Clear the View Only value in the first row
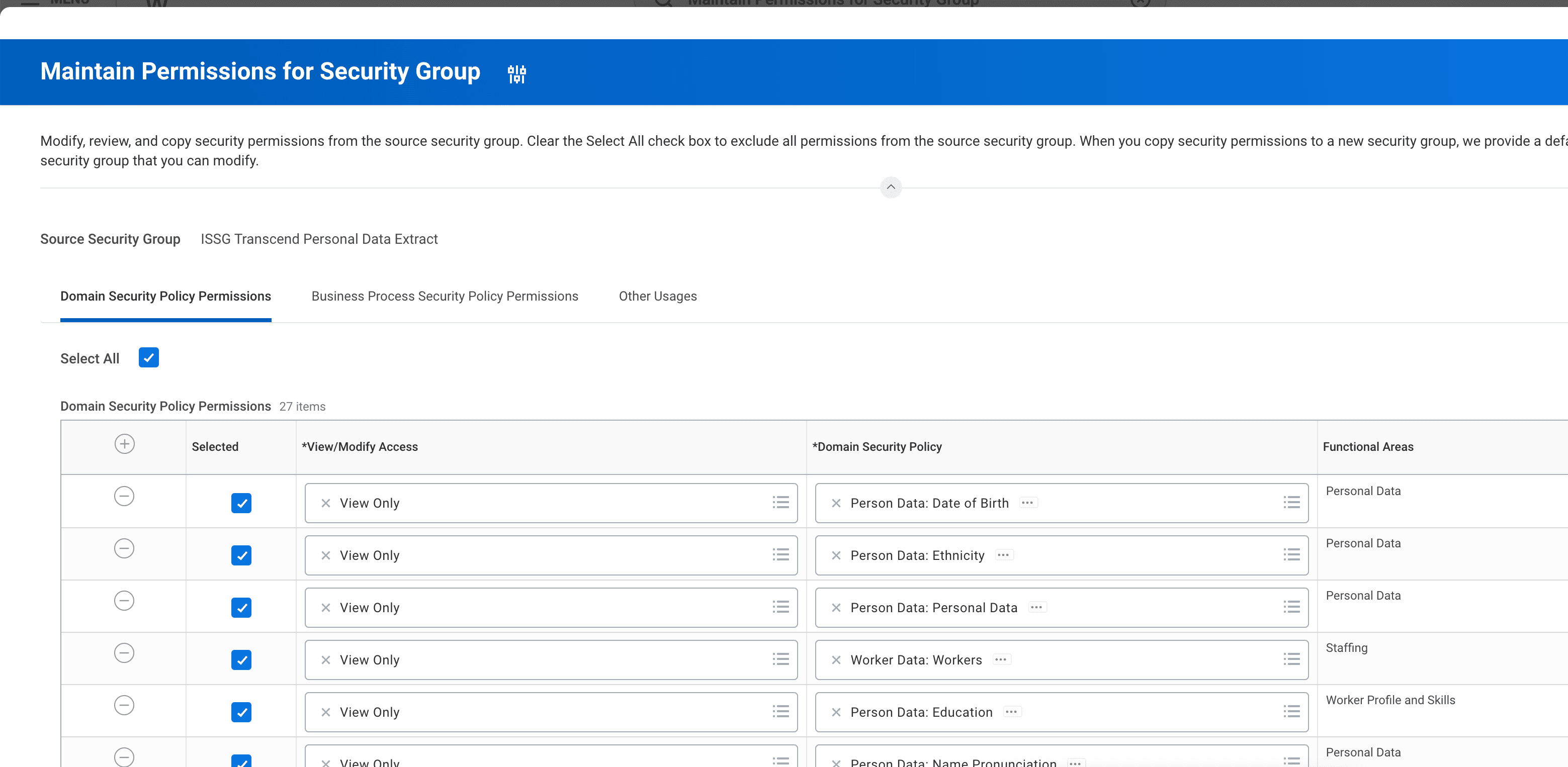Screen dimensions: 1568x767 click(x=326, y=503)
